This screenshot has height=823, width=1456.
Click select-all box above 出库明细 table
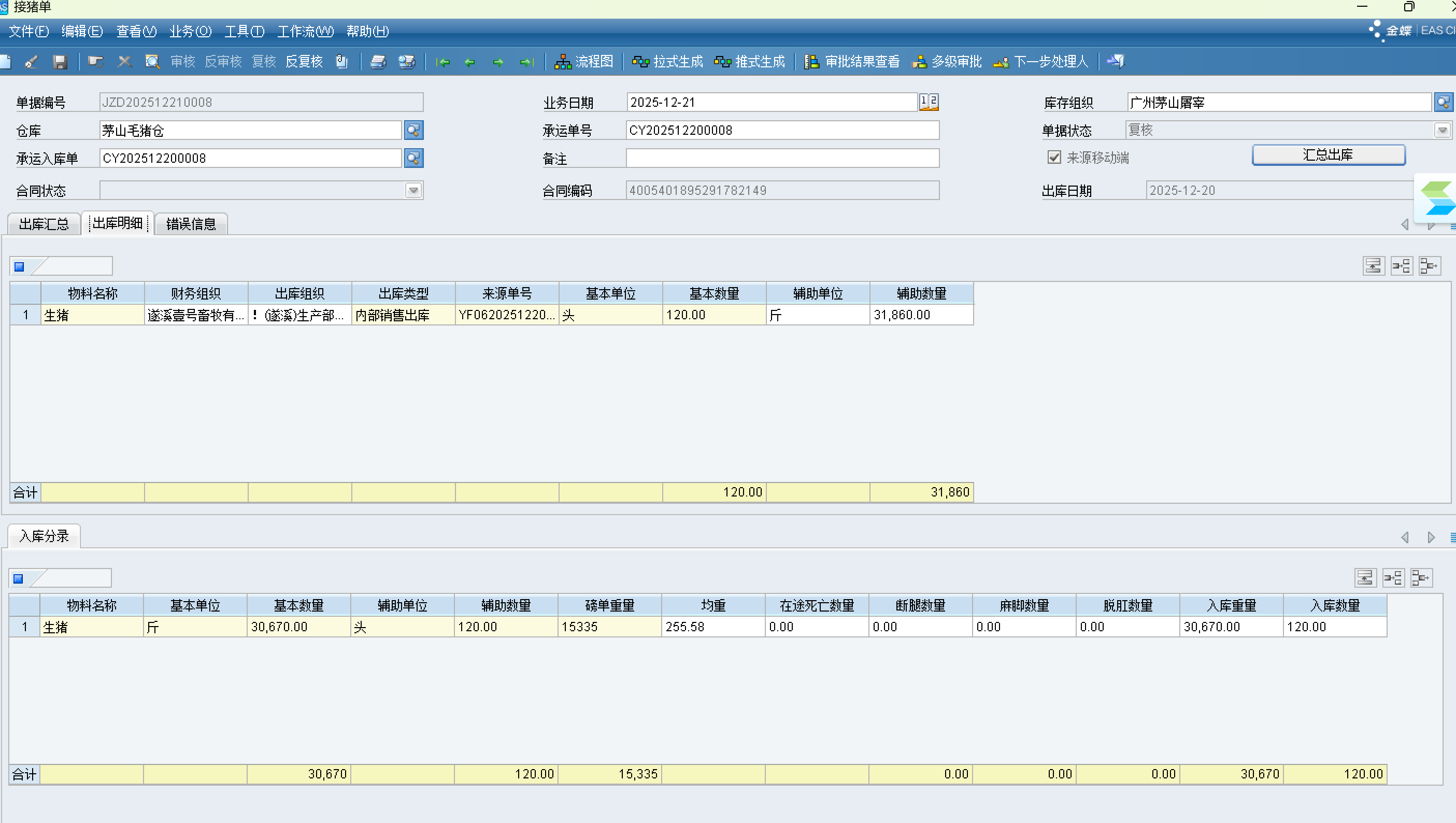tap(20, 267)
